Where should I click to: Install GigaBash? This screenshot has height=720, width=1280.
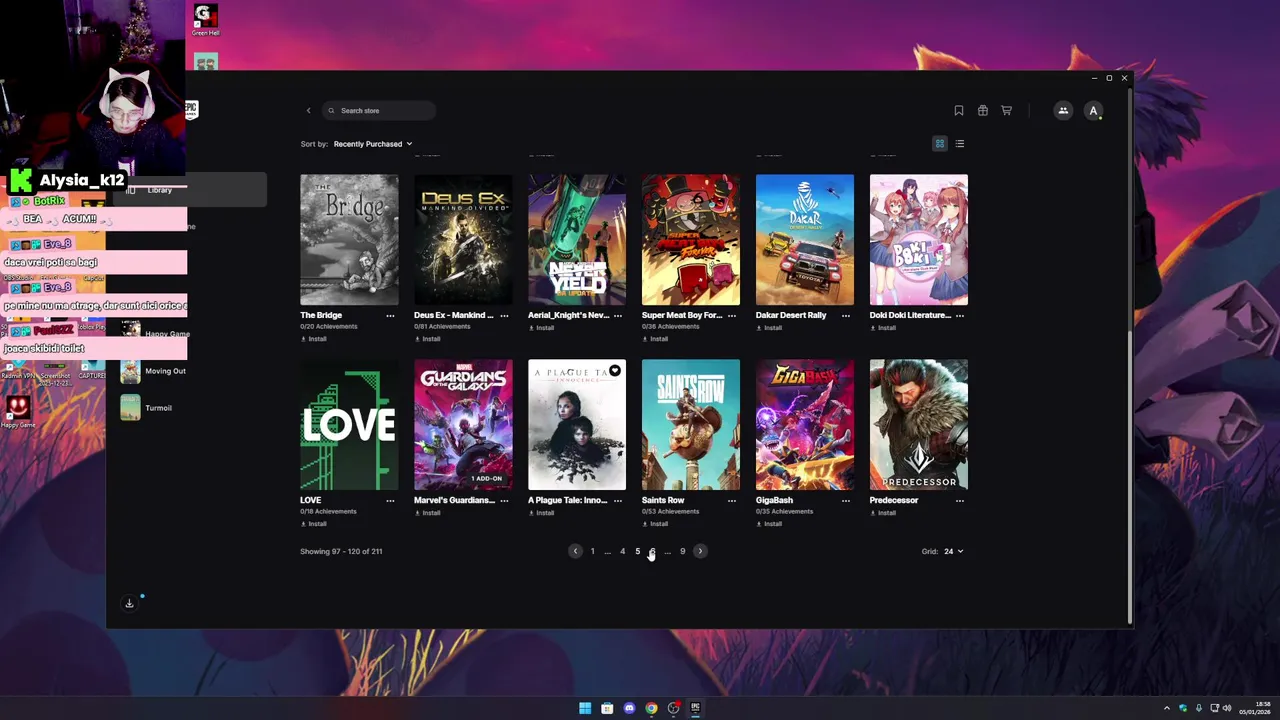[770, 524]
